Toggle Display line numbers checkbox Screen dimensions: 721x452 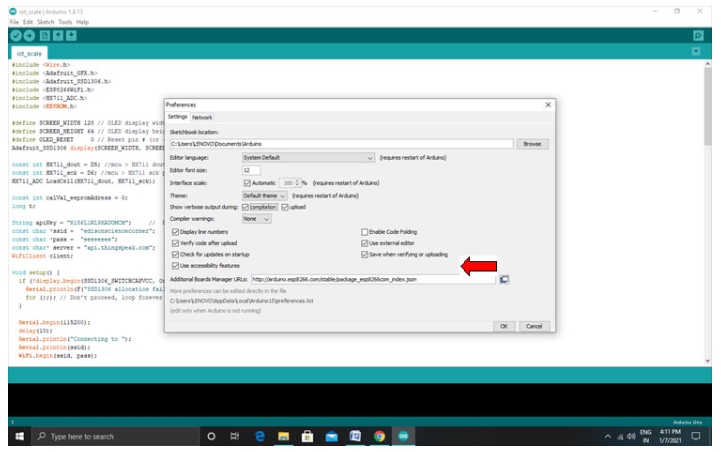click(176, 231)
